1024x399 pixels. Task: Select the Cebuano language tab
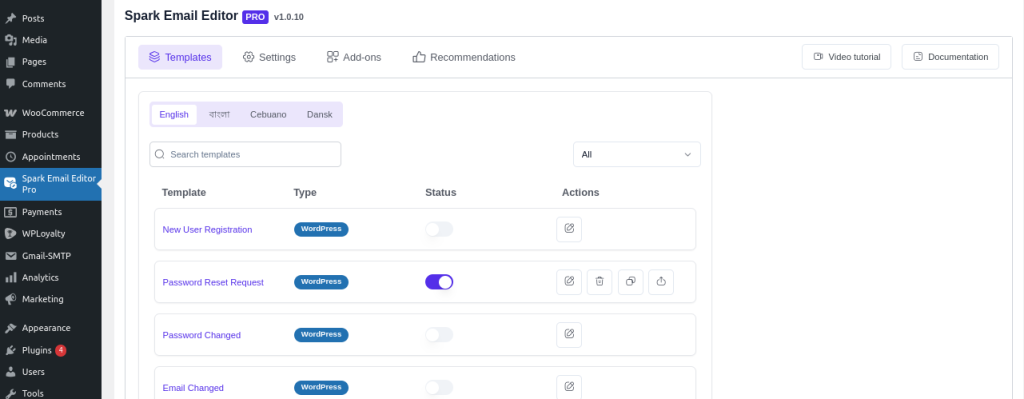click(268, 114)
